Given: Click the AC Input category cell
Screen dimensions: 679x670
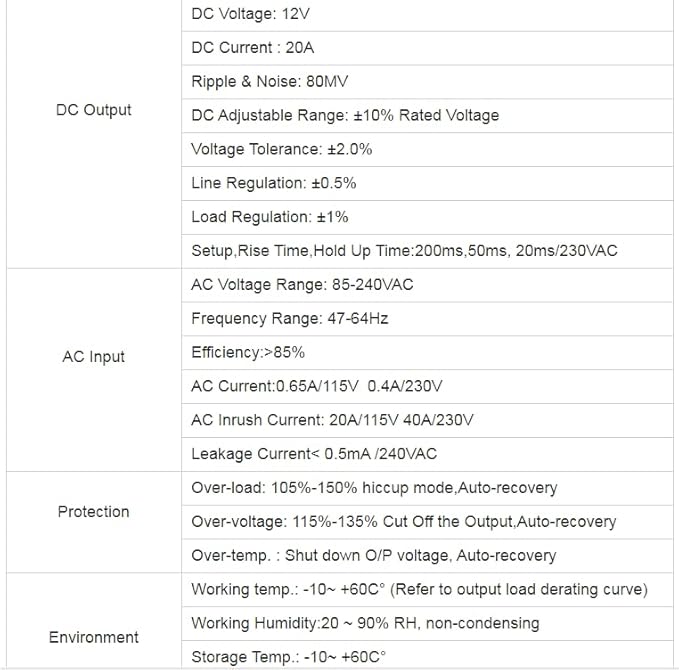Looking at the screenshot, I should click(93, 357).
